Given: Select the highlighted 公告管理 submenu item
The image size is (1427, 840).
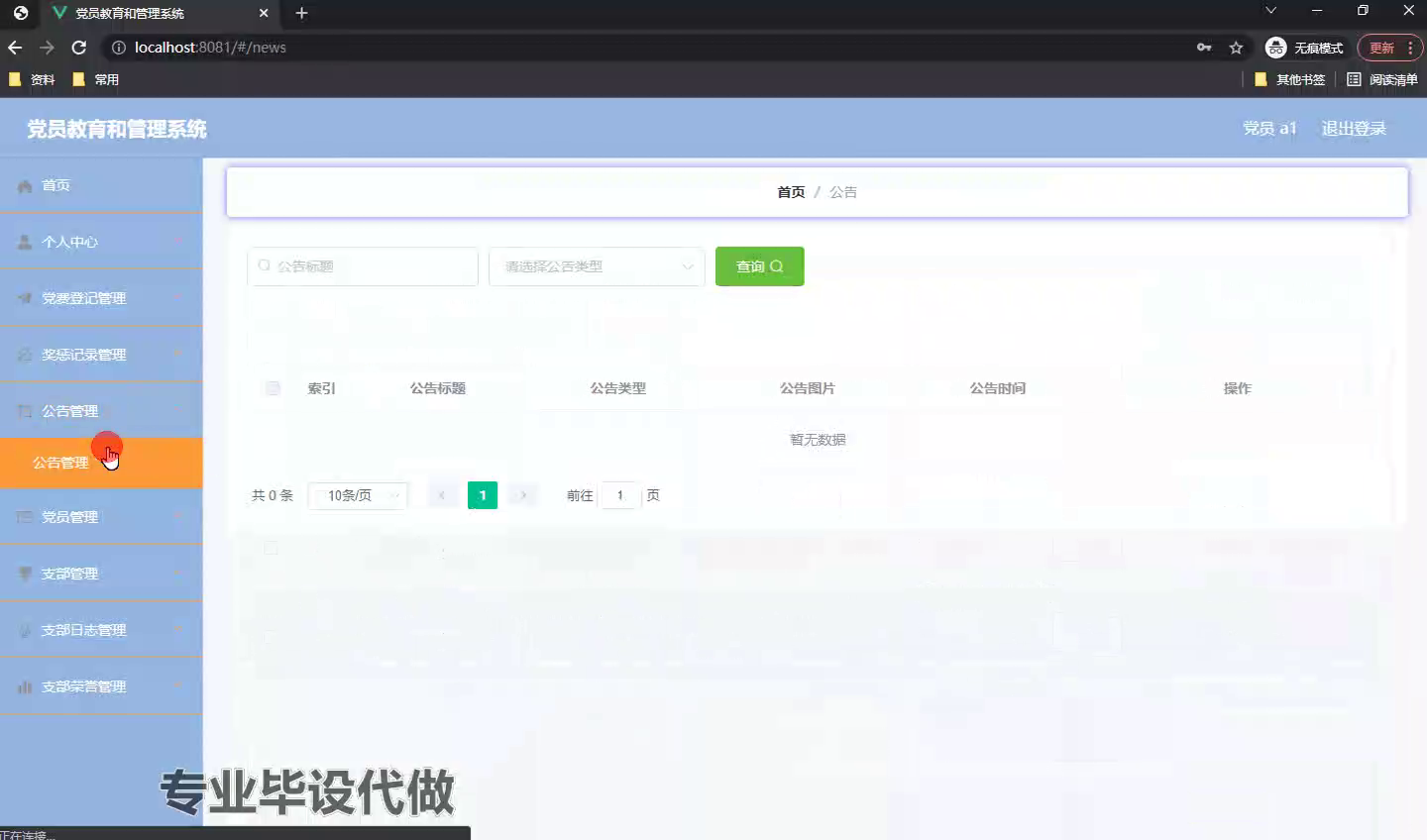Looking at the screenshot, I should coord(101,463).
